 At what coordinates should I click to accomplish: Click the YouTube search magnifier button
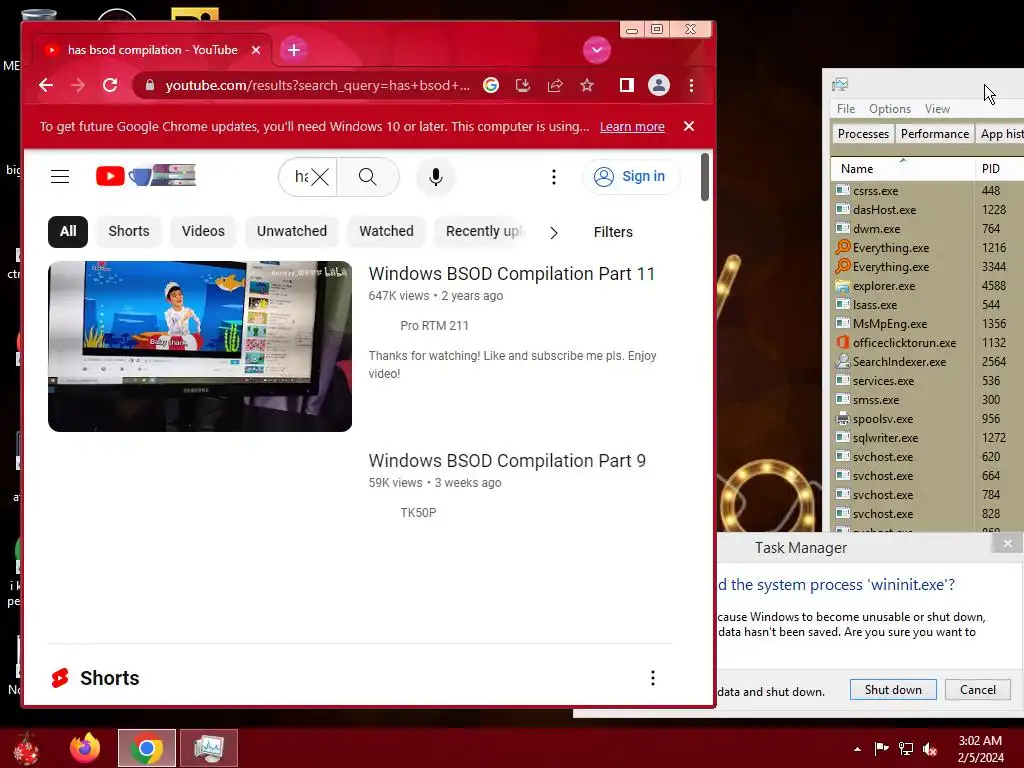[x=368, y=176]
